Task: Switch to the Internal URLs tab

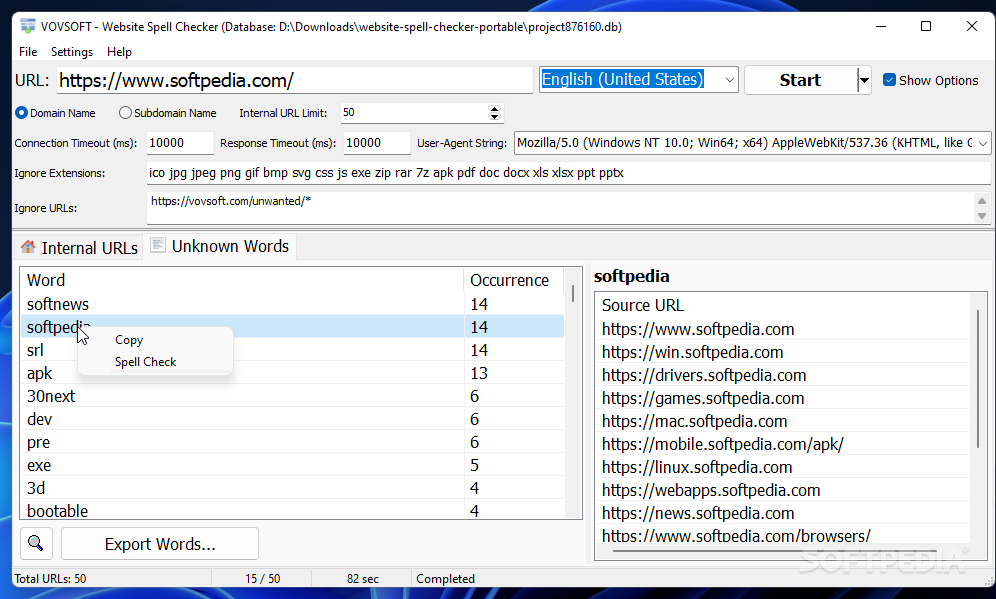Action: pos(79,248)
